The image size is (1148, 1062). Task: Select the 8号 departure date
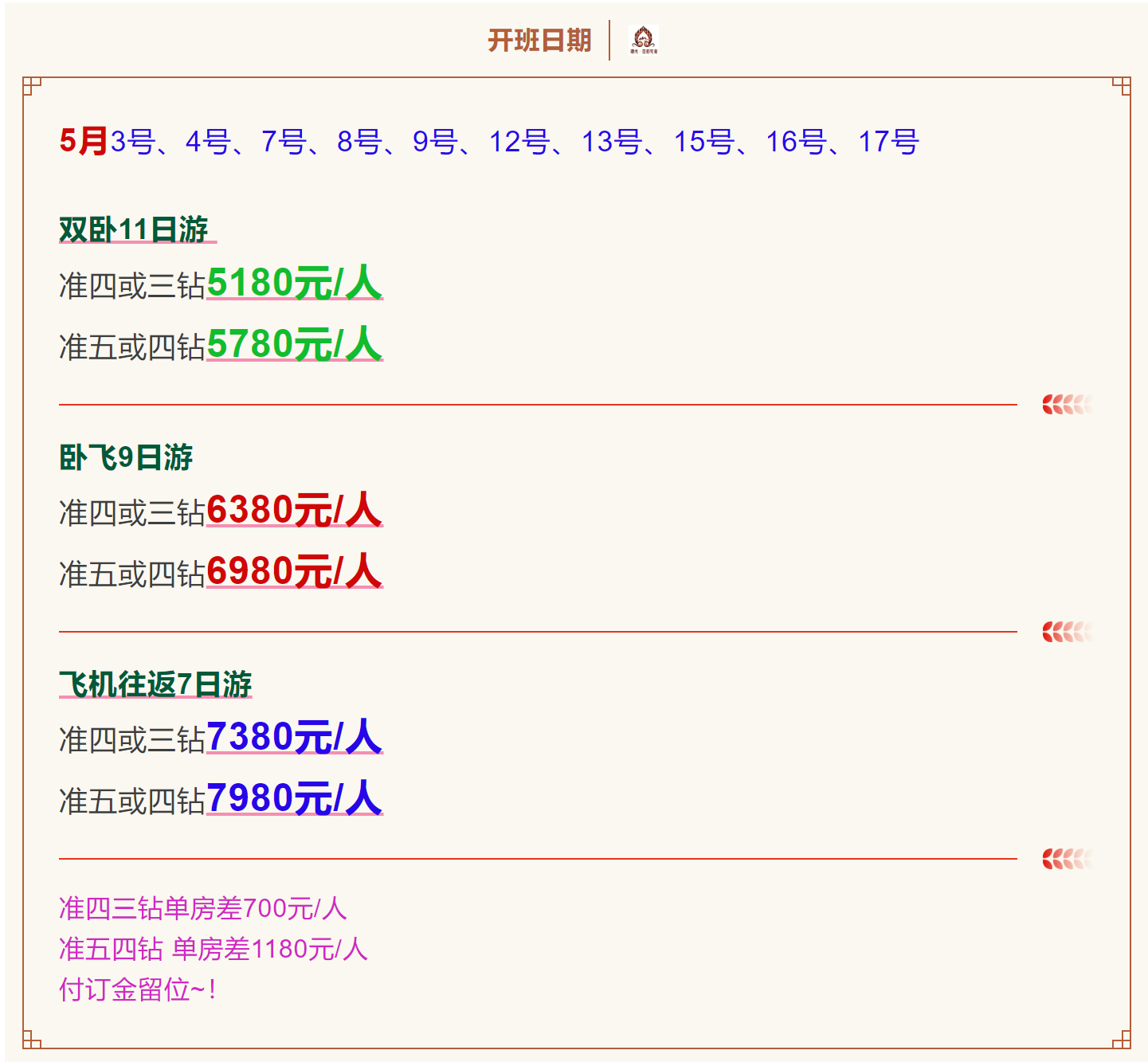359,142
